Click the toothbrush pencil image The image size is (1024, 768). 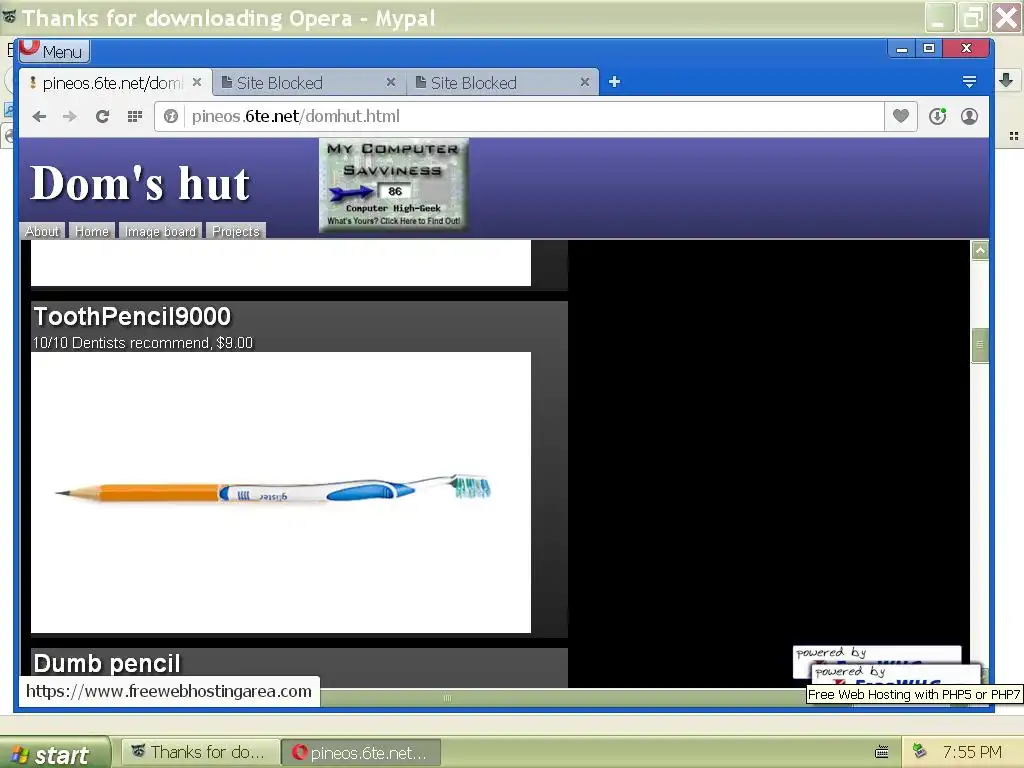click(281, 492)
